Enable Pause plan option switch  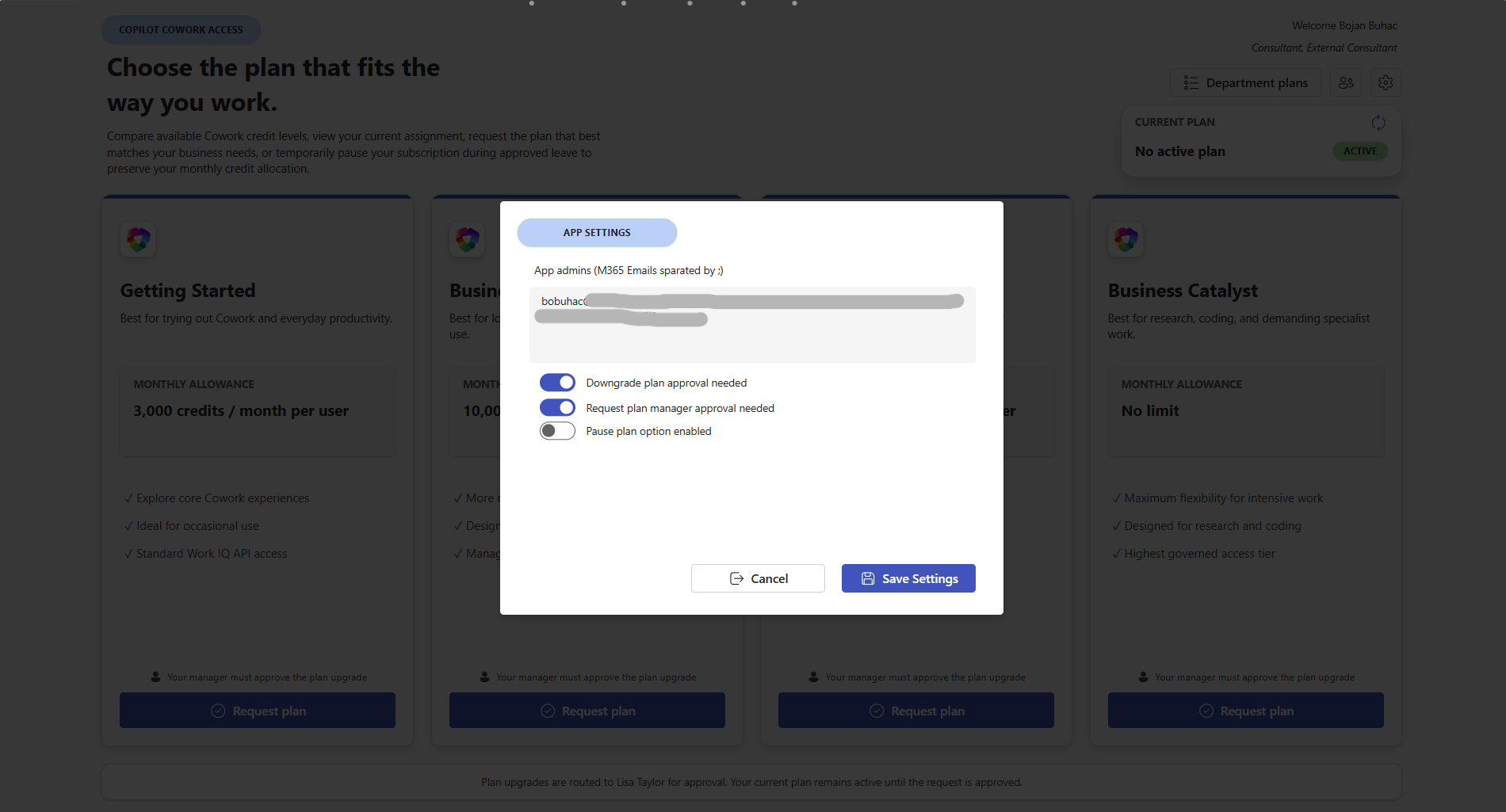tap(557, 431)
